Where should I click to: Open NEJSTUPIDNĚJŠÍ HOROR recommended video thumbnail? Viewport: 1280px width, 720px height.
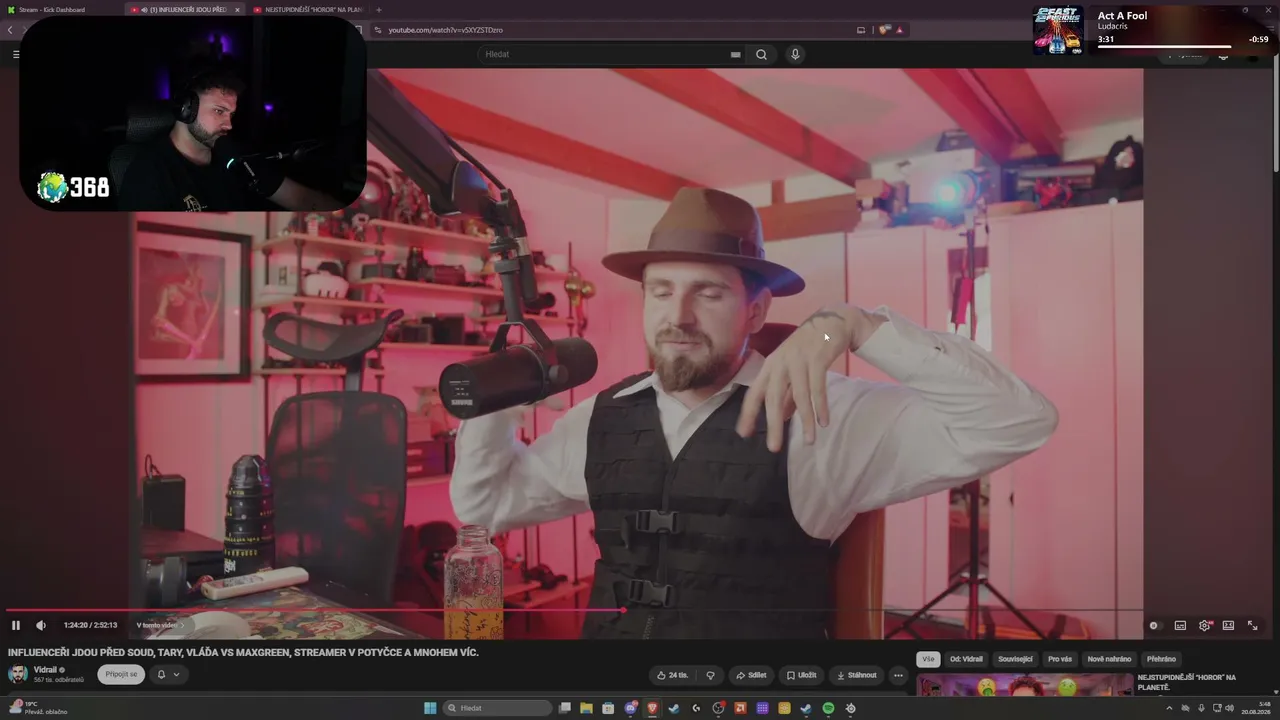pos(1023,685)
